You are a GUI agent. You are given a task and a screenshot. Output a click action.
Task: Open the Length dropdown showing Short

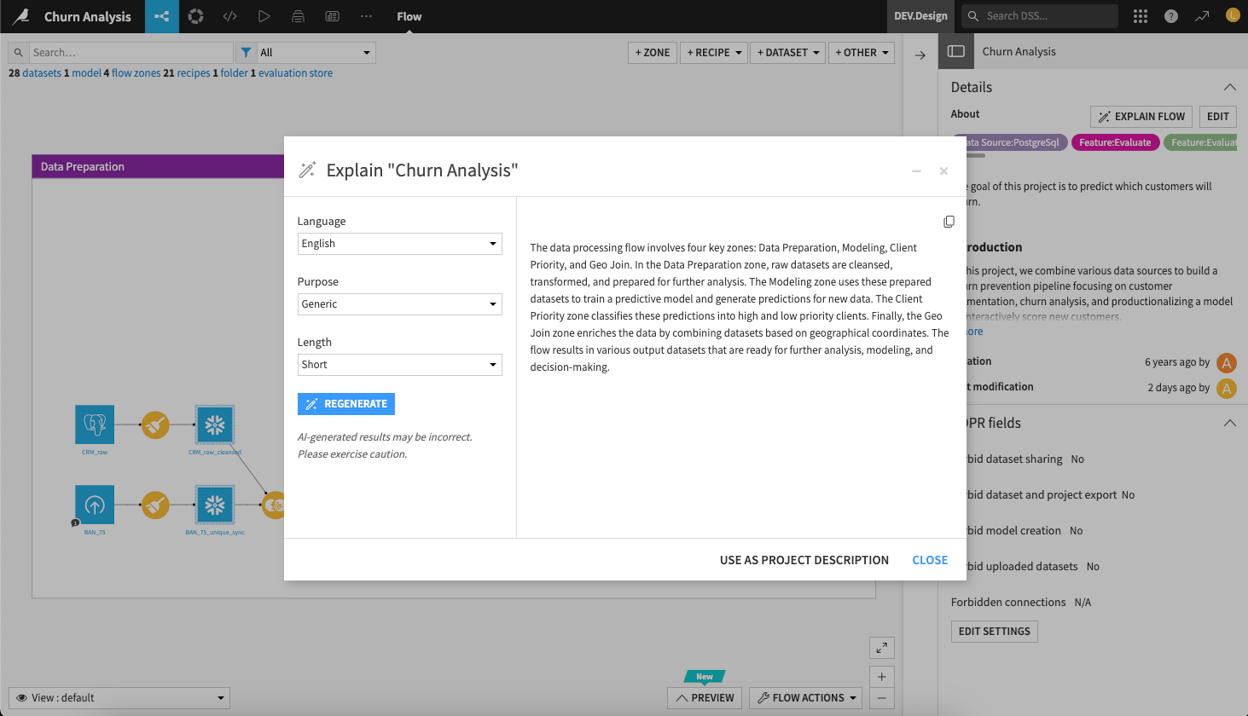pyautogui.click(x=399, y=364)
